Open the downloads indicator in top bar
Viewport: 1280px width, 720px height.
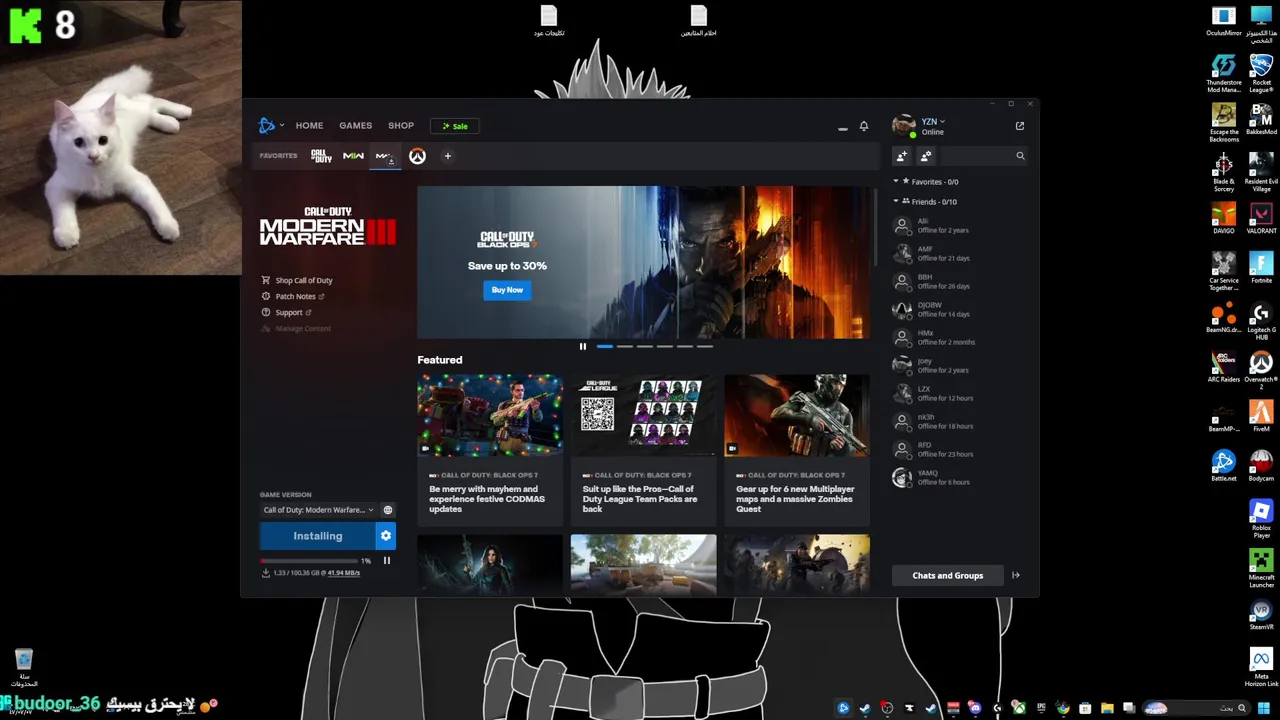tap(842, 127)
